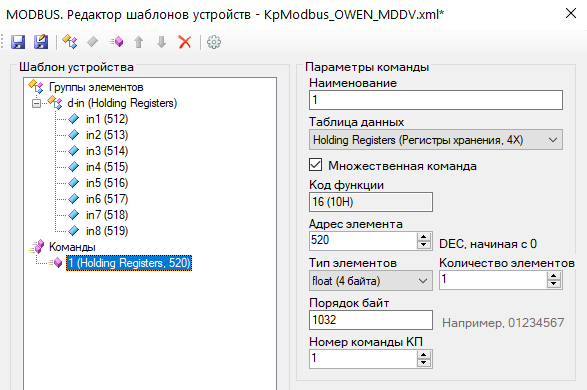The image size is (587, 390).
Task: Click the Save template toolbar icon
Action: point(18,42)
